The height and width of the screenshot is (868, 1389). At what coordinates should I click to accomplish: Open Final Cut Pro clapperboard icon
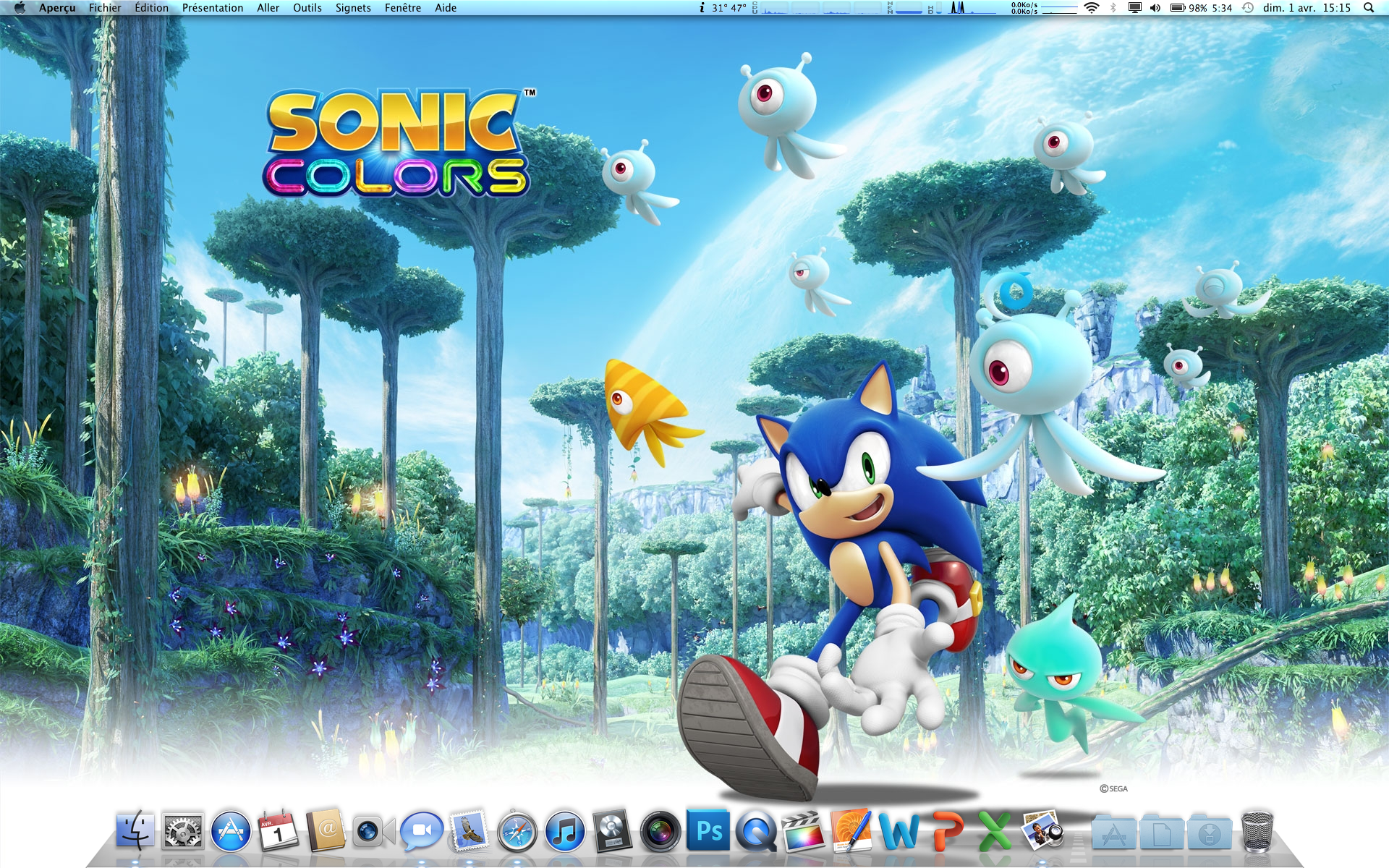tap(804, 830)
